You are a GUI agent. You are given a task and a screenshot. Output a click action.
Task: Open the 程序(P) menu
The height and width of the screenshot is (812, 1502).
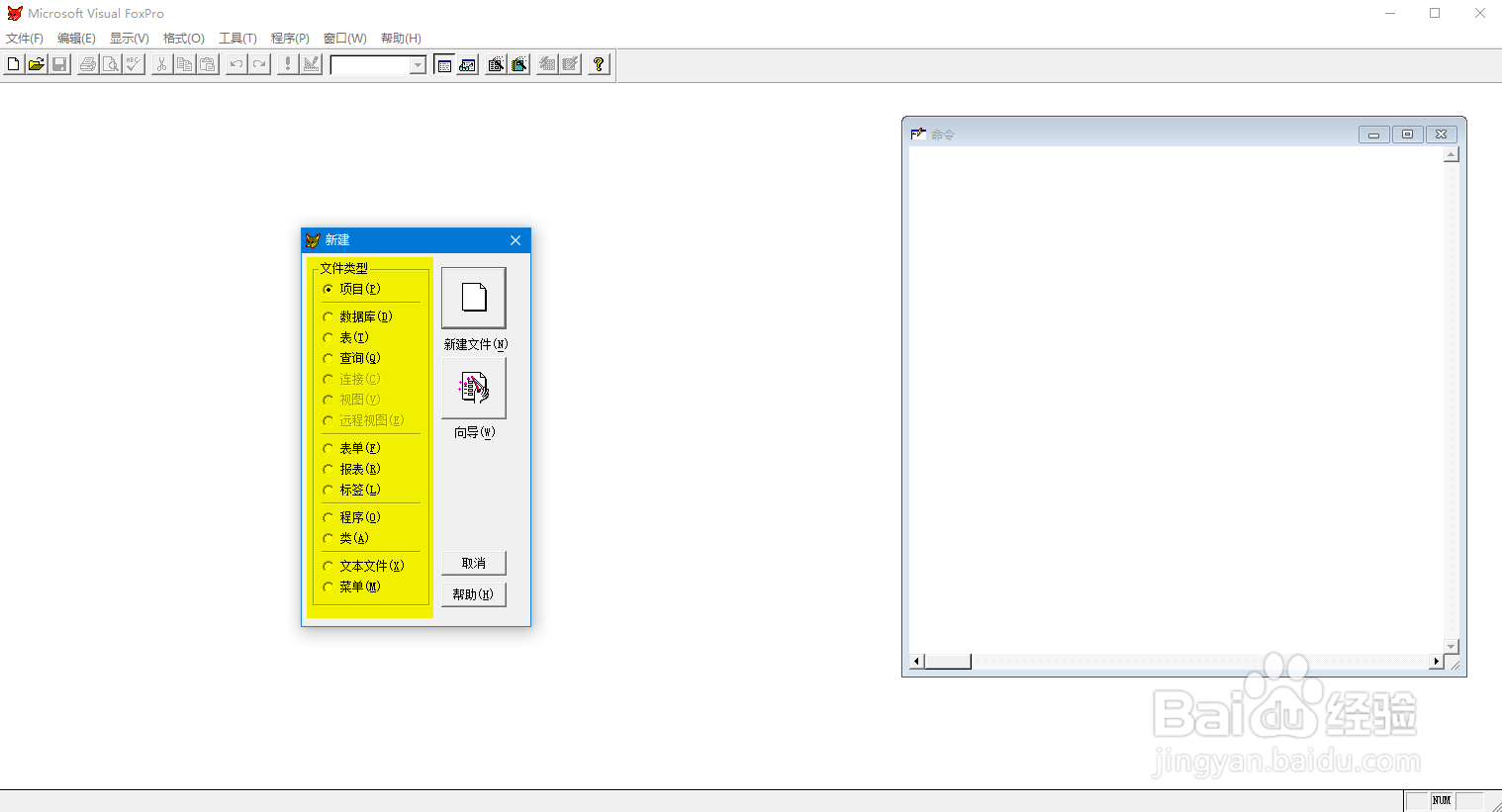[x=290, y=39]
